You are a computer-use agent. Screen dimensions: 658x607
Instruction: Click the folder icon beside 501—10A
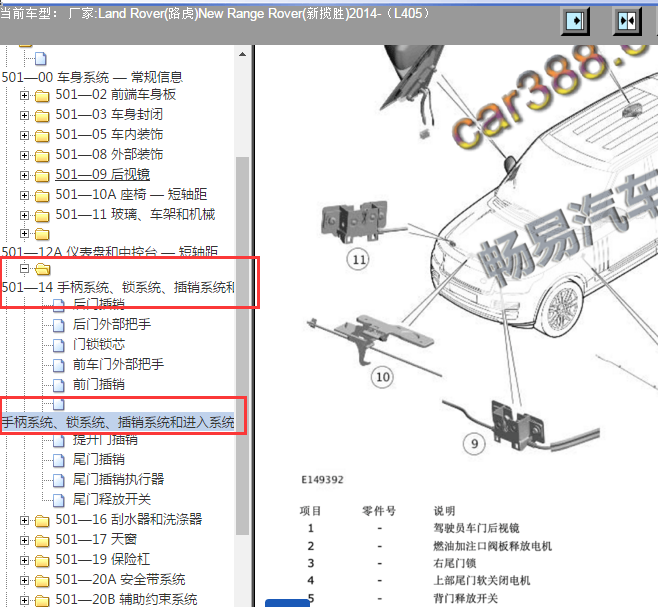click(42, 196)
